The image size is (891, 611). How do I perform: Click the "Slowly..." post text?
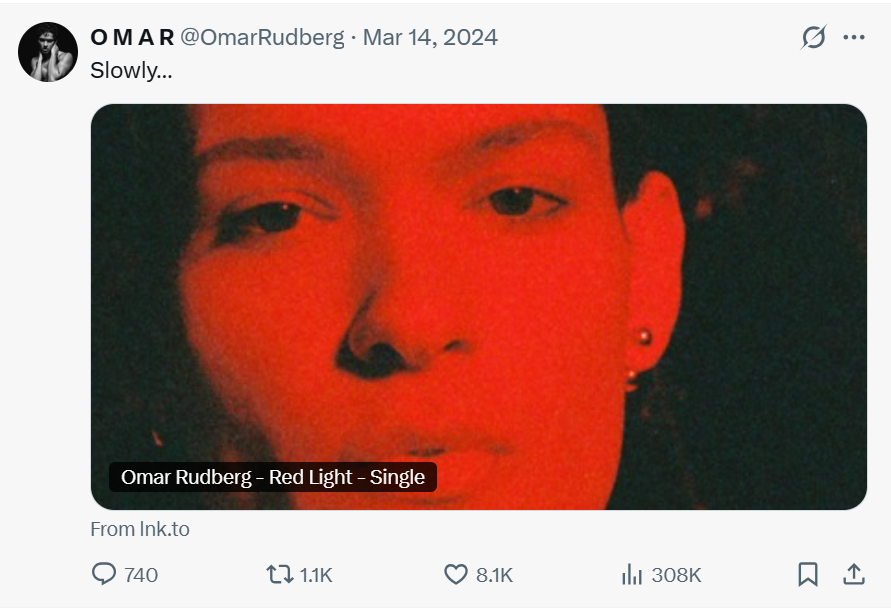tap(131, 71)
